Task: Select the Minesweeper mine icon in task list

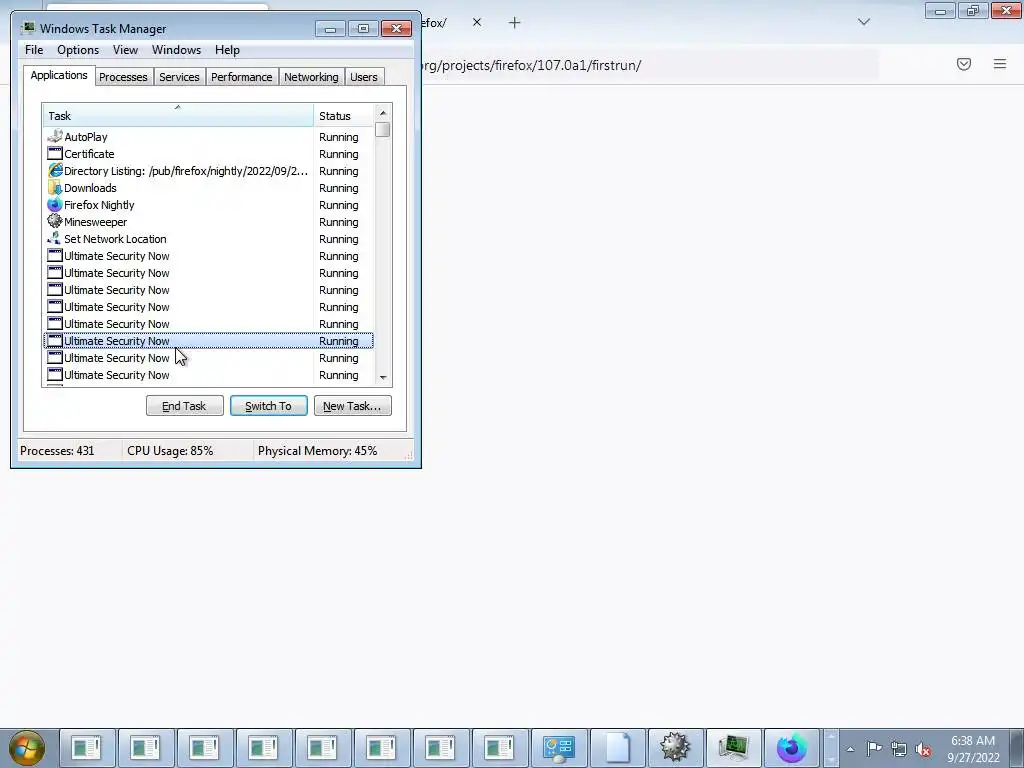Action: click(x=55, y=221)
